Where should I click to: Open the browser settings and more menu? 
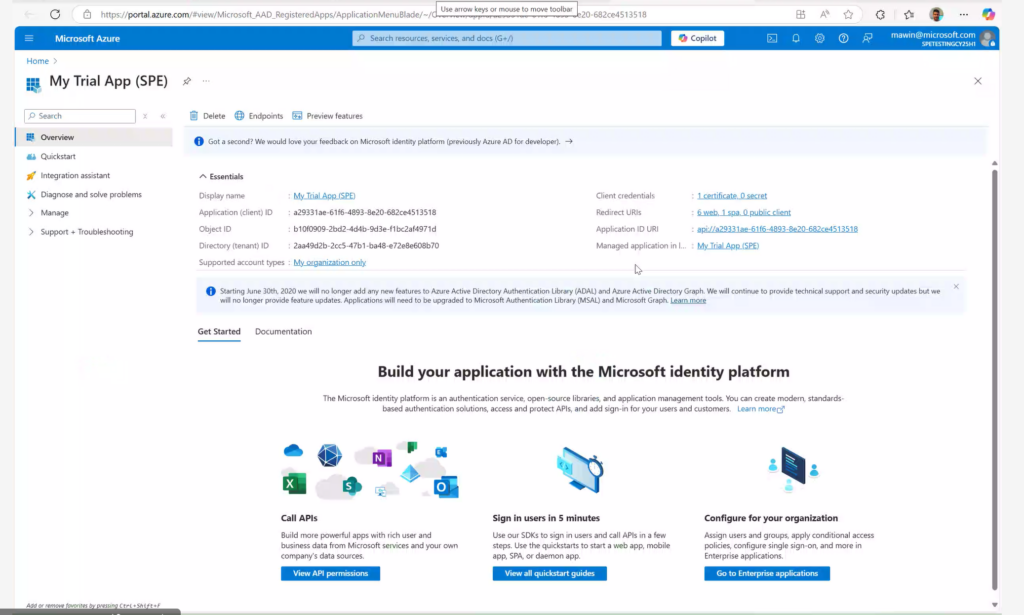click(964, 14)
